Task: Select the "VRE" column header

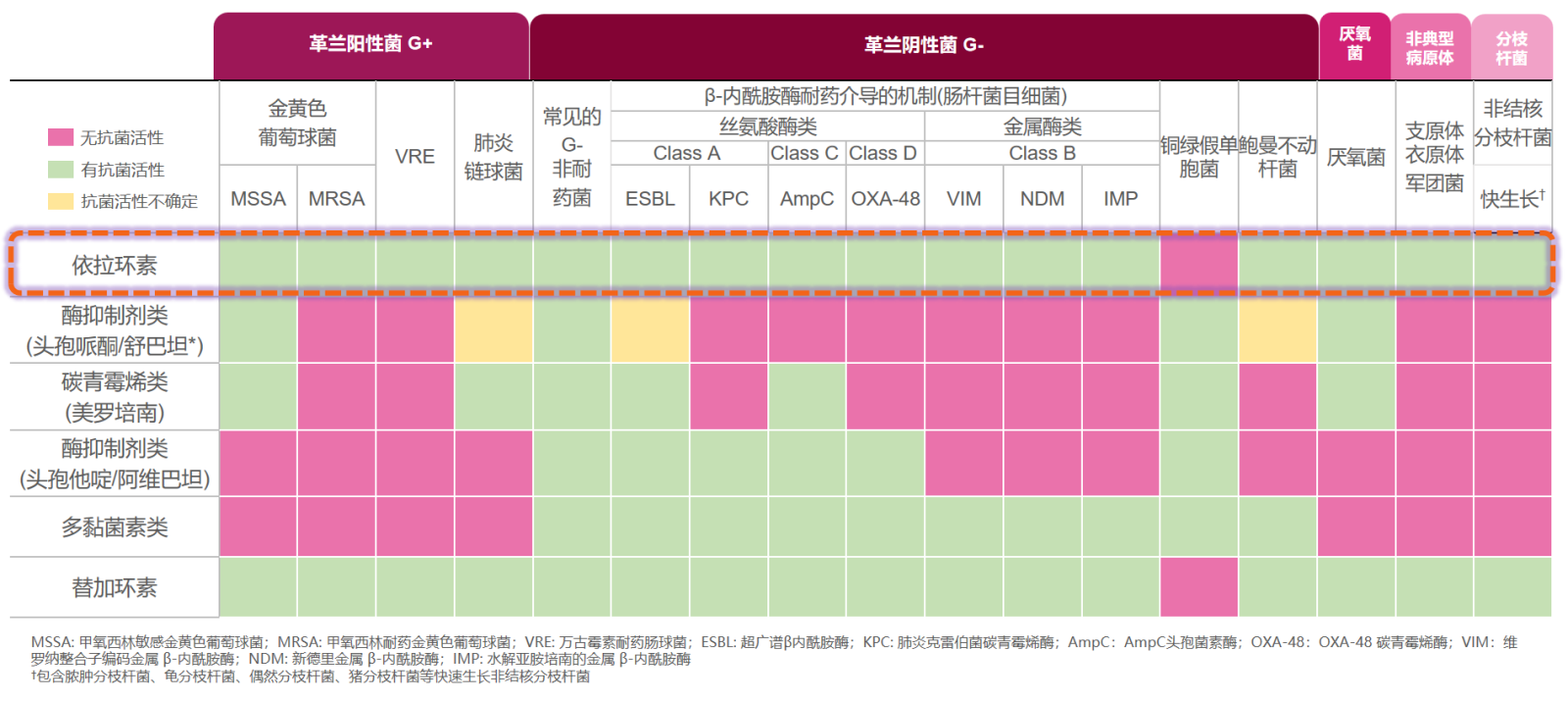Action: [x=415, y=157]
